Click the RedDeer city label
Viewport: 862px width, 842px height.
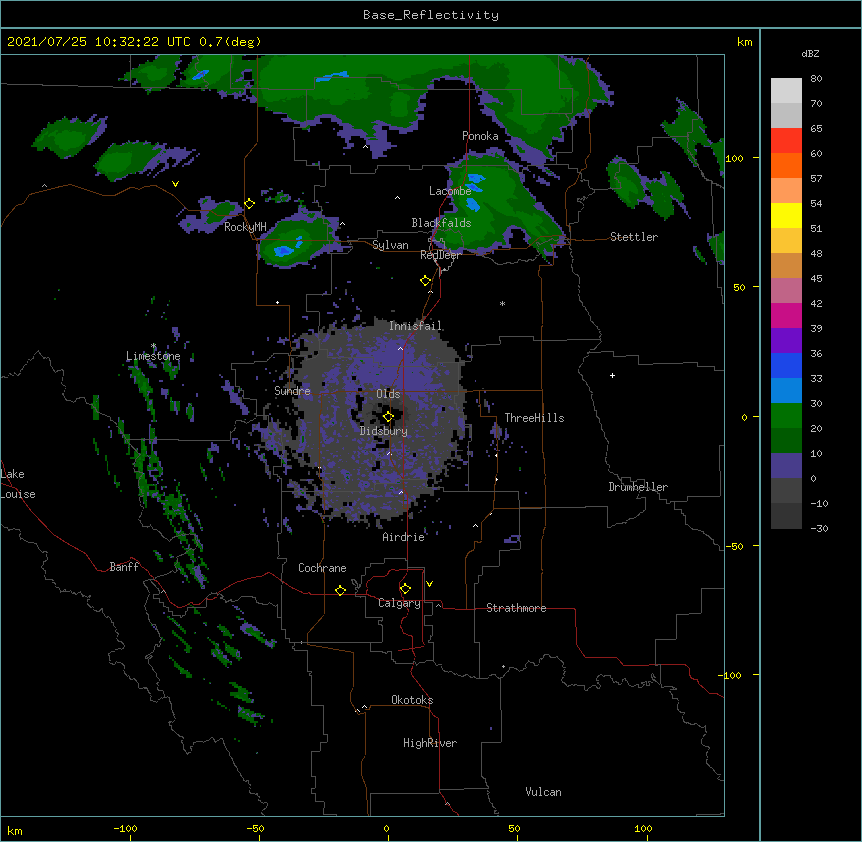[x=440, y=255]
